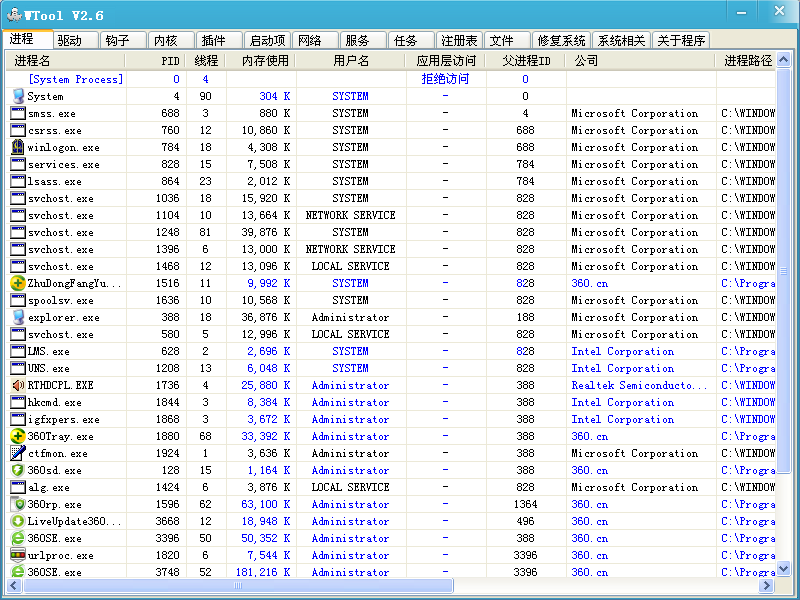
Task: Click the urlproc.exe icon
Action: (18, 555)
